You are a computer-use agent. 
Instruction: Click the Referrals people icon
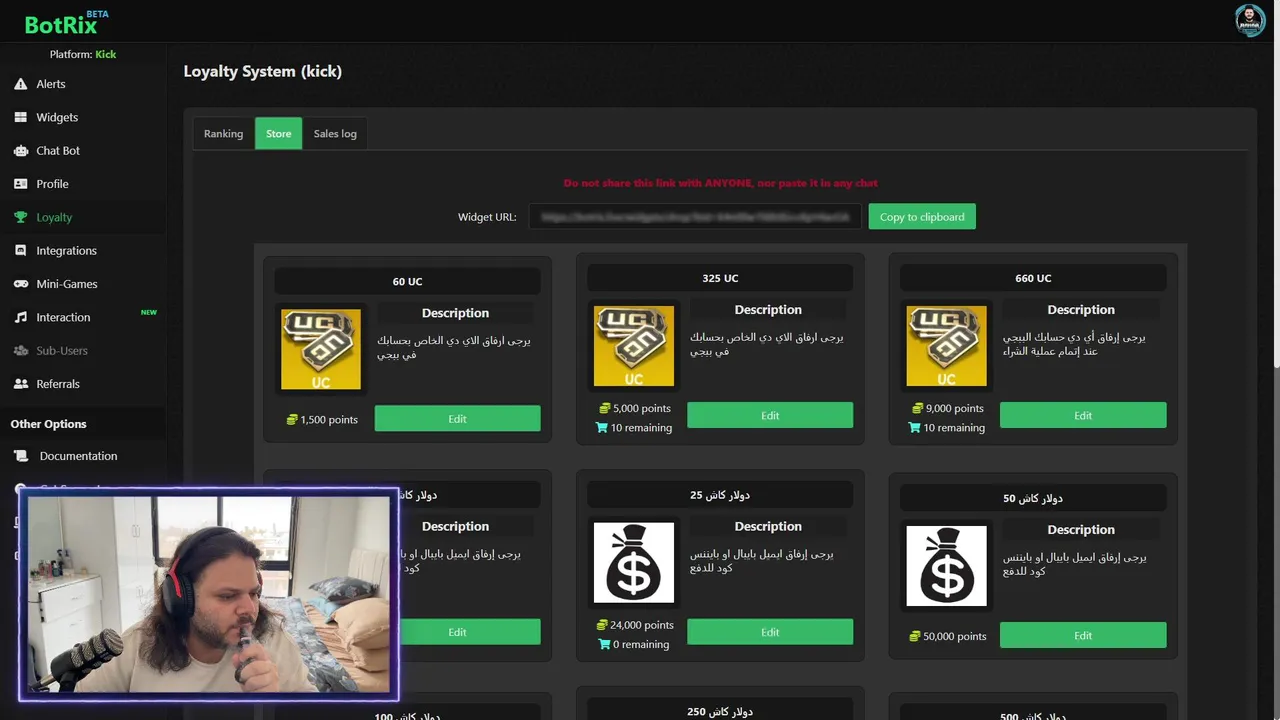point(20,384)
